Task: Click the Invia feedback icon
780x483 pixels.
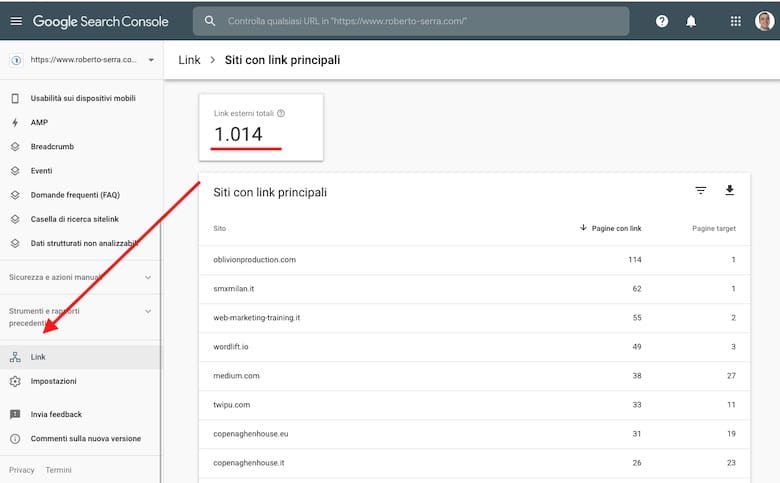Action: 15,414
